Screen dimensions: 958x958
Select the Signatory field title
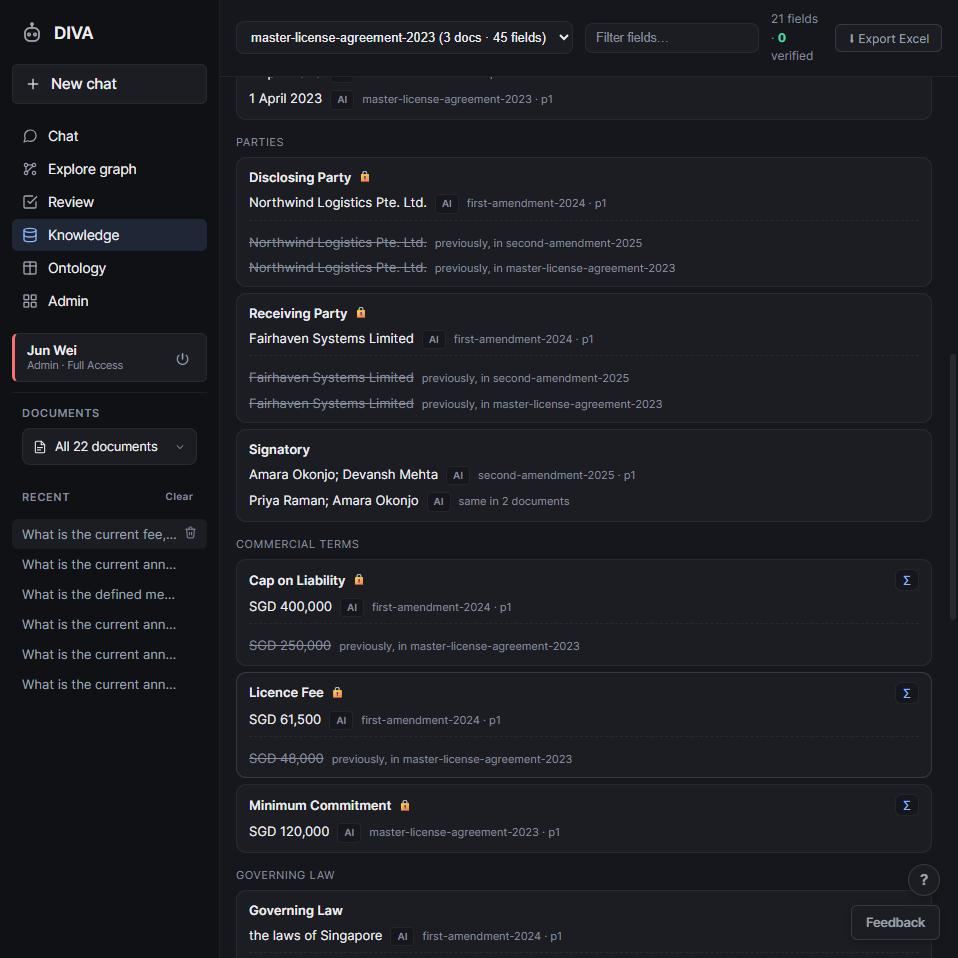coord(279,450)
